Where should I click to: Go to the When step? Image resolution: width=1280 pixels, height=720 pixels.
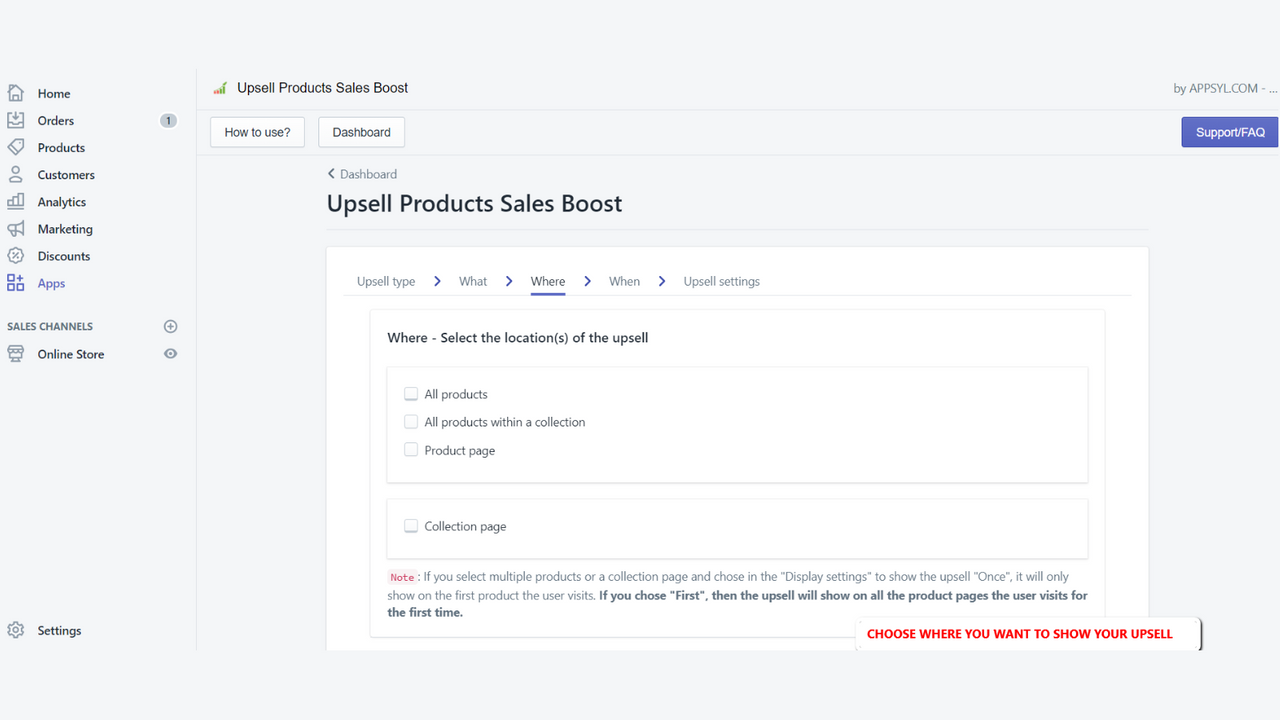click(x=624, y=281)
